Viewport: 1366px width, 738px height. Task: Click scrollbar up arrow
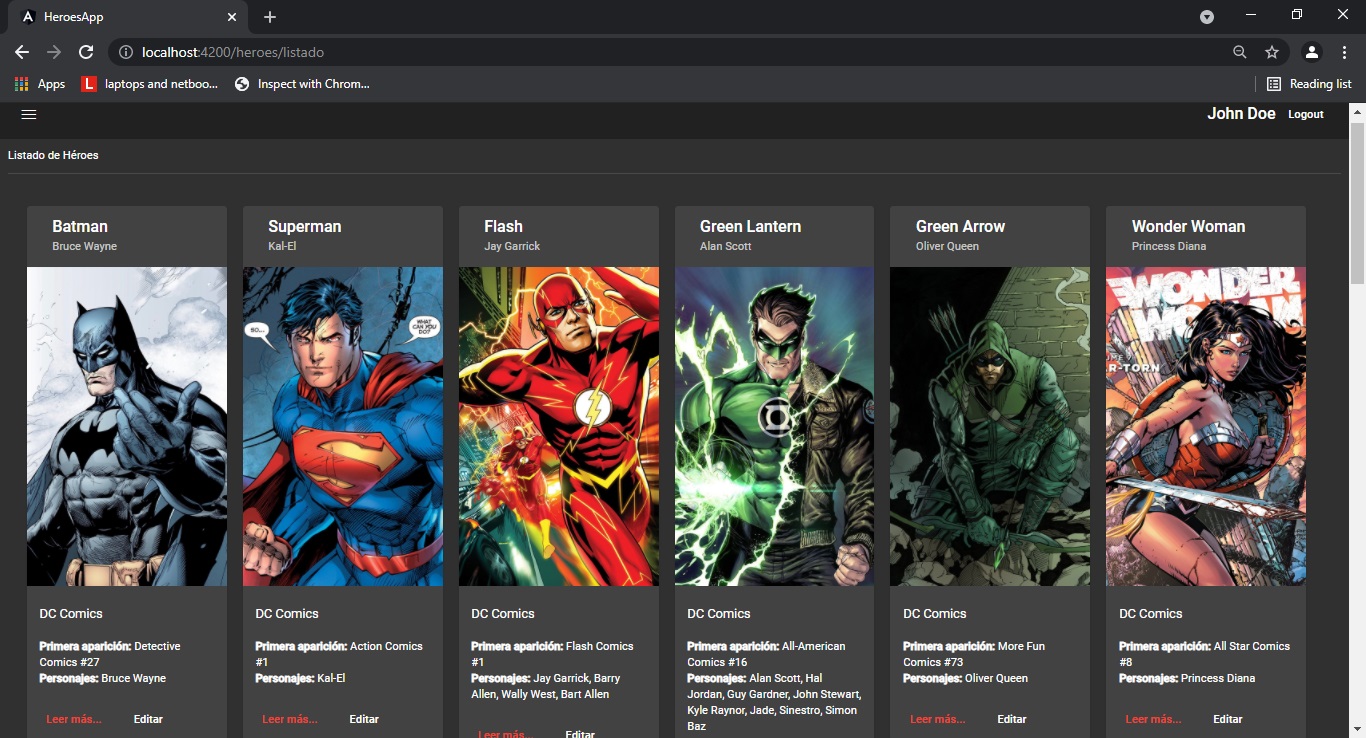(x=1357, y=111)
